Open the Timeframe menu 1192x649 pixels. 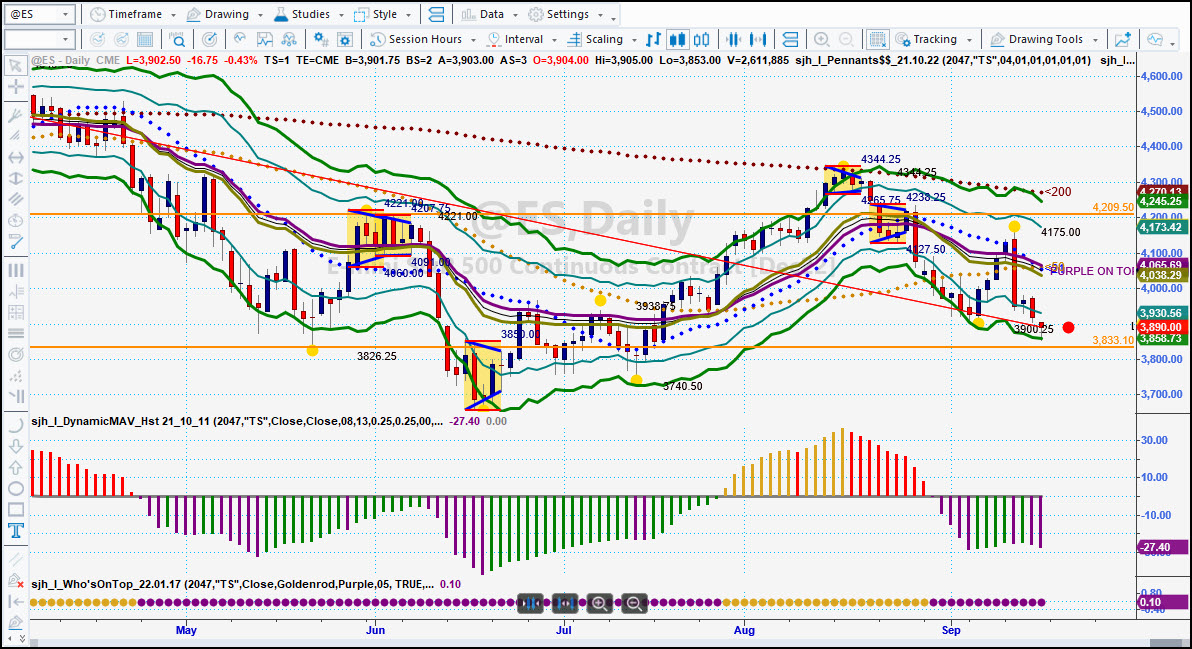click(132, 14)
